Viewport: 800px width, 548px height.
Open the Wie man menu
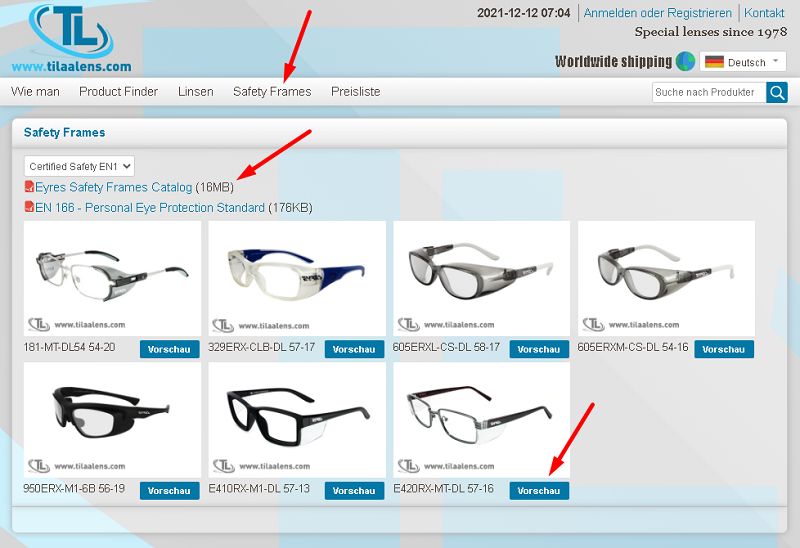[35, 91]
